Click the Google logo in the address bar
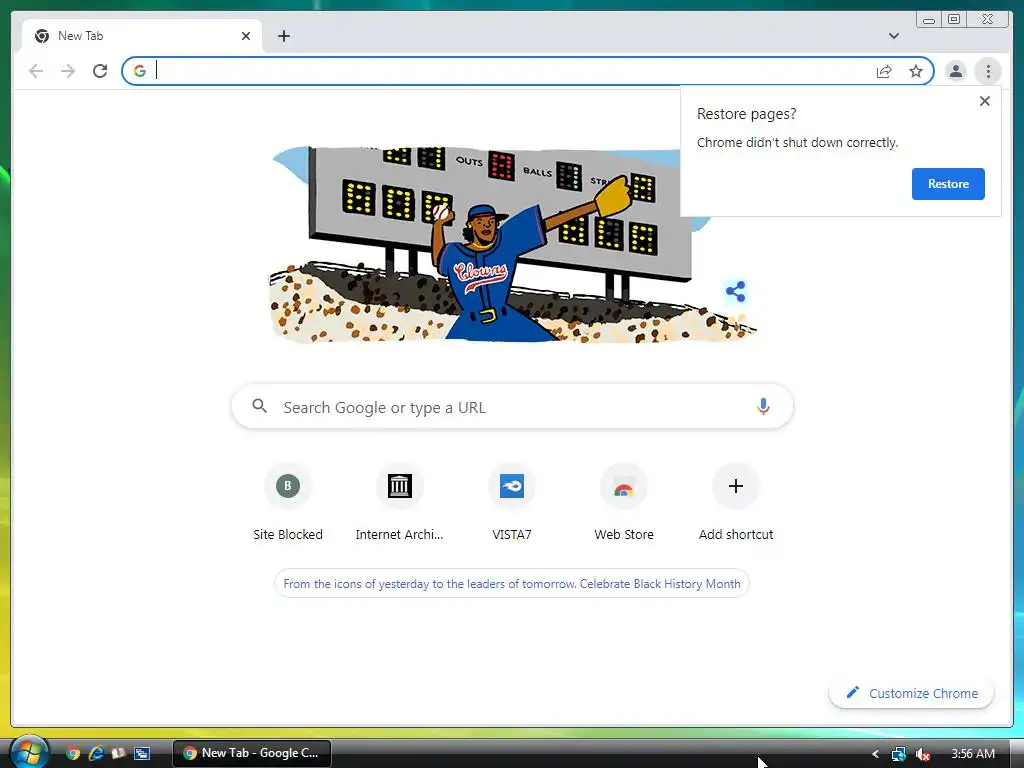 (x=140, y=71)
